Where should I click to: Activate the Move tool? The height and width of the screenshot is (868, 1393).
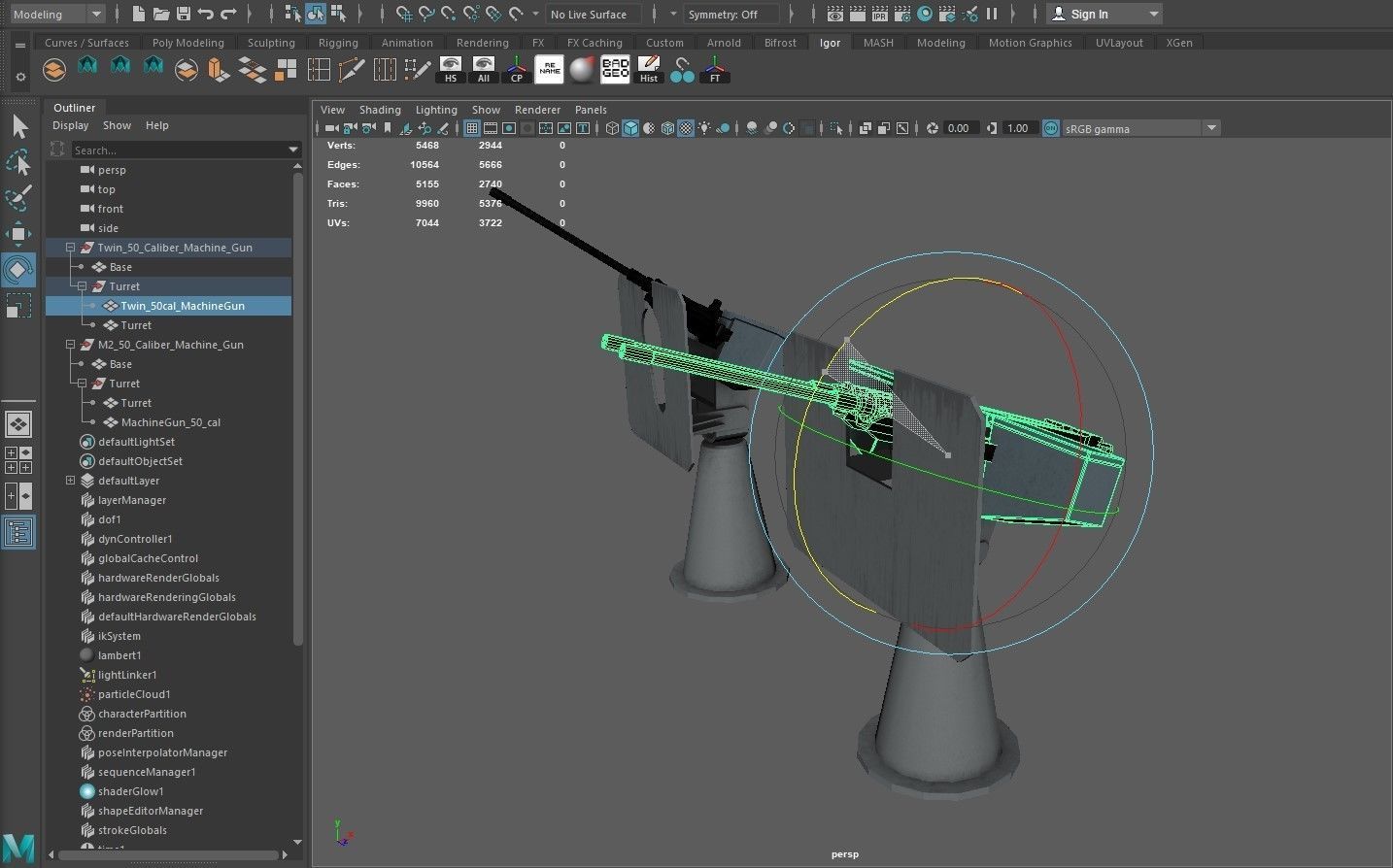pyautogui.click(x=18, y=234)
